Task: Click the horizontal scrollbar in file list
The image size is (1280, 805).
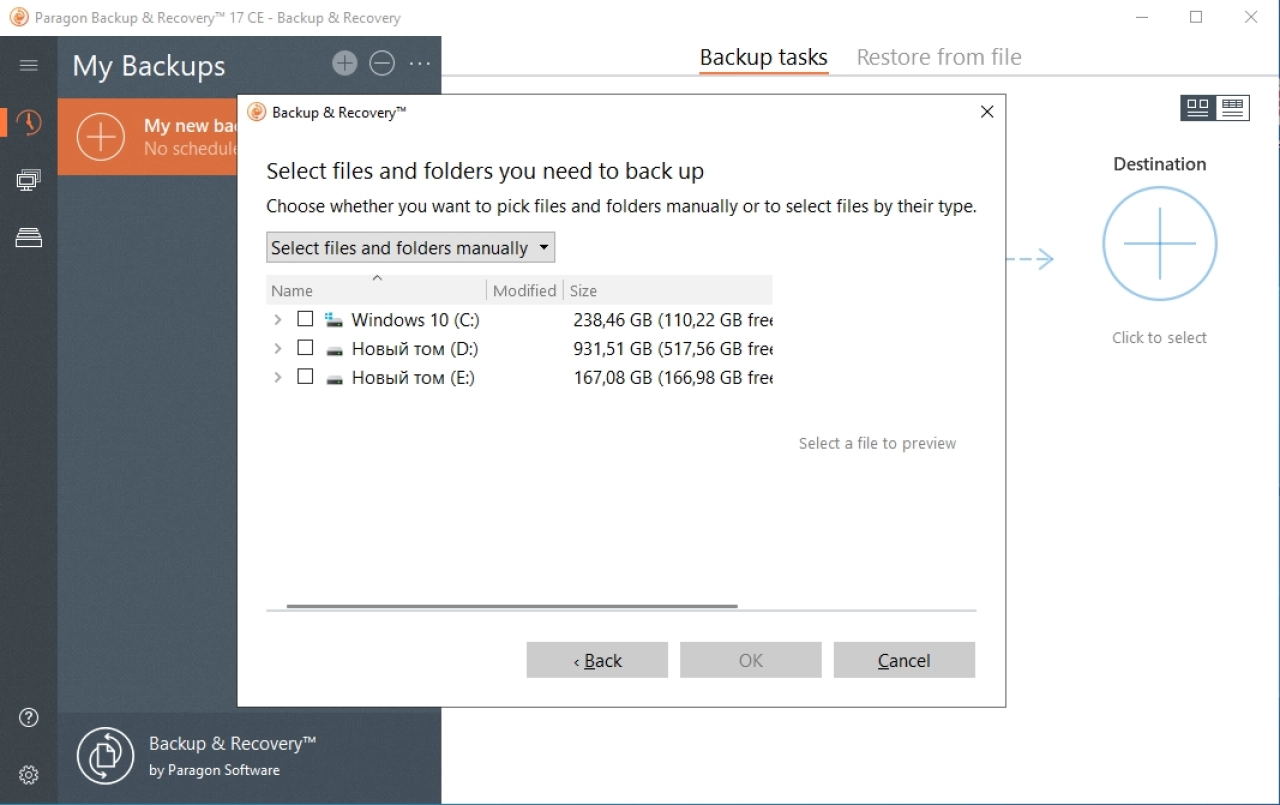Action: point(512,606)
